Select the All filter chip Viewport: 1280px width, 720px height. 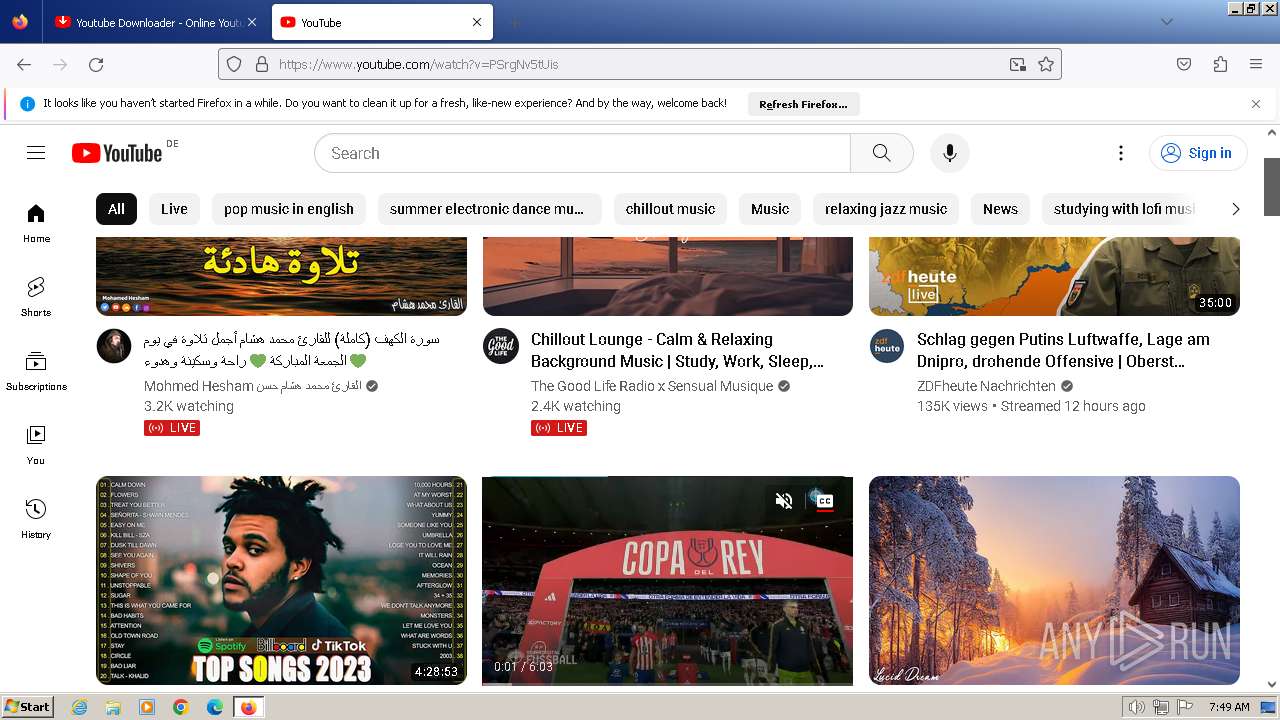click(x=116, y=209)
